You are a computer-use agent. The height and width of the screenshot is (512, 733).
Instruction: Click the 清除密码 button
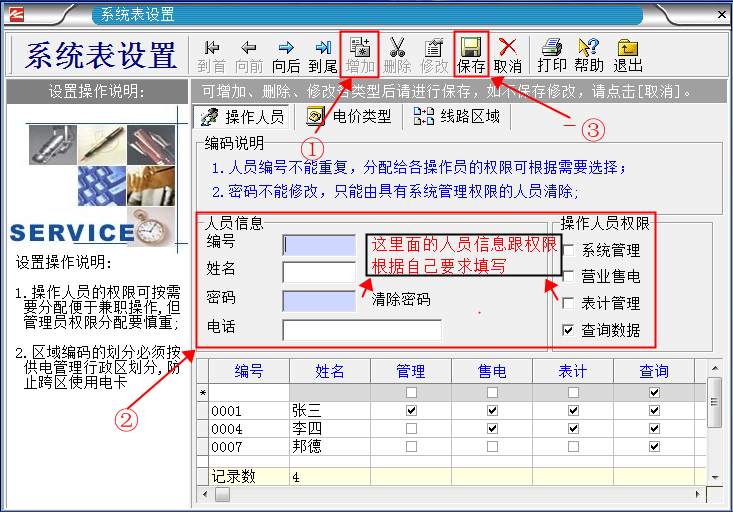click(x=401, y=299)
